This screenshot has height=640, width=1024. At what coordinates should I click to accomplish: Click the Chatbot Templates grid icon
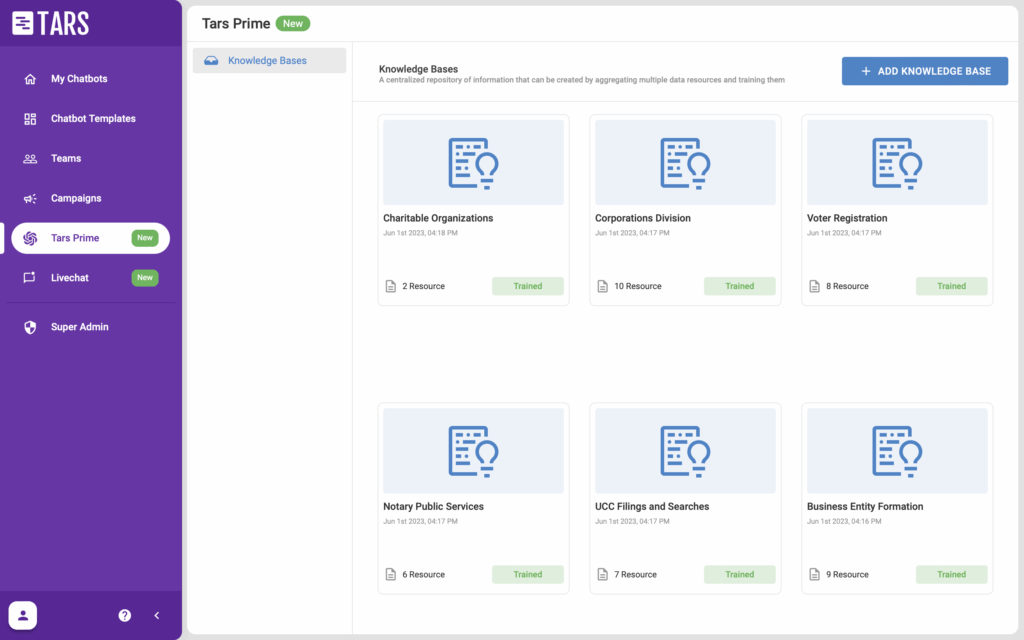coord(30,119)
